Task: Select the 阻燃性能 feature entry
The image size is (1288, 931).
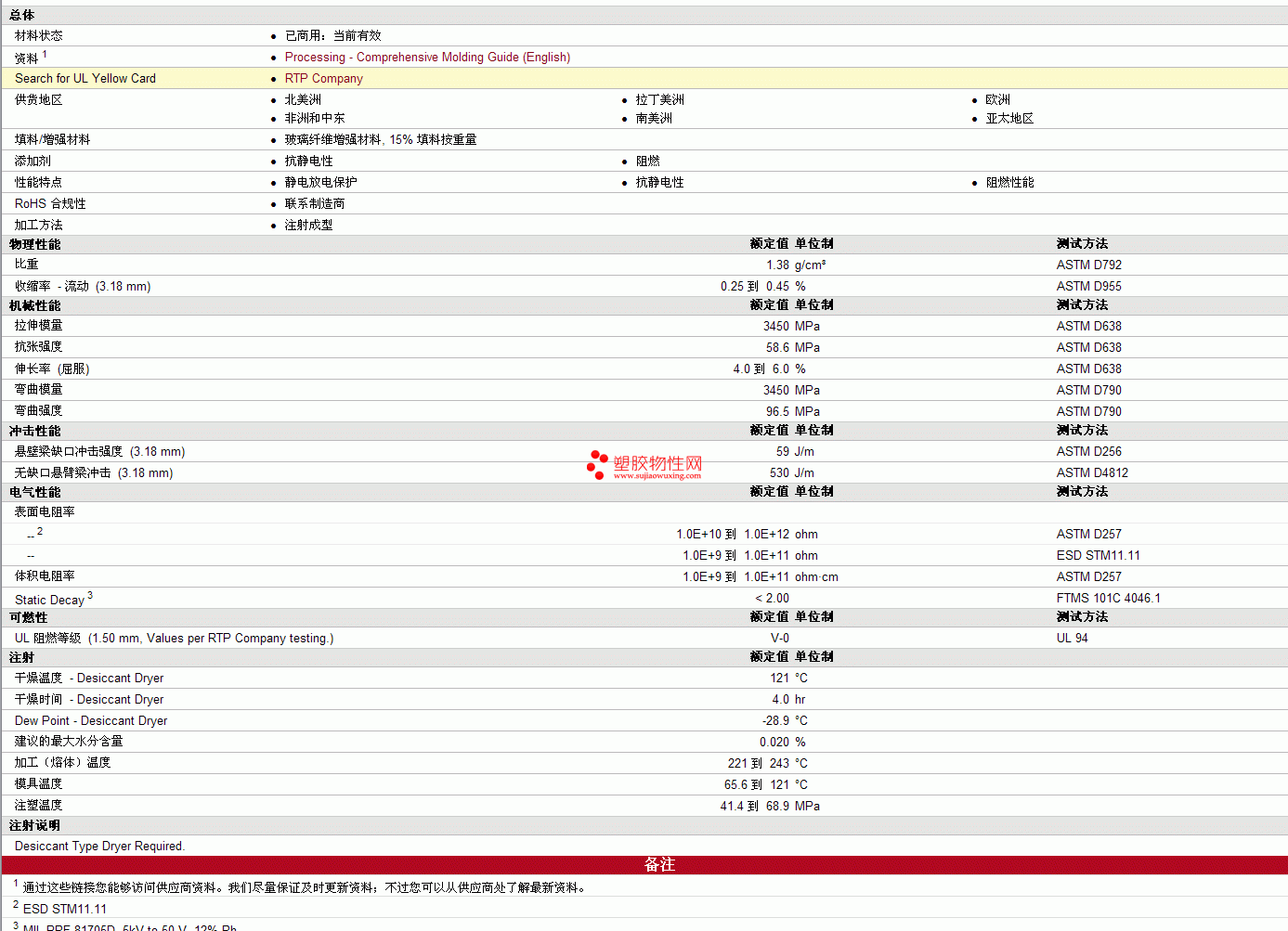Action: point(1009,183)
